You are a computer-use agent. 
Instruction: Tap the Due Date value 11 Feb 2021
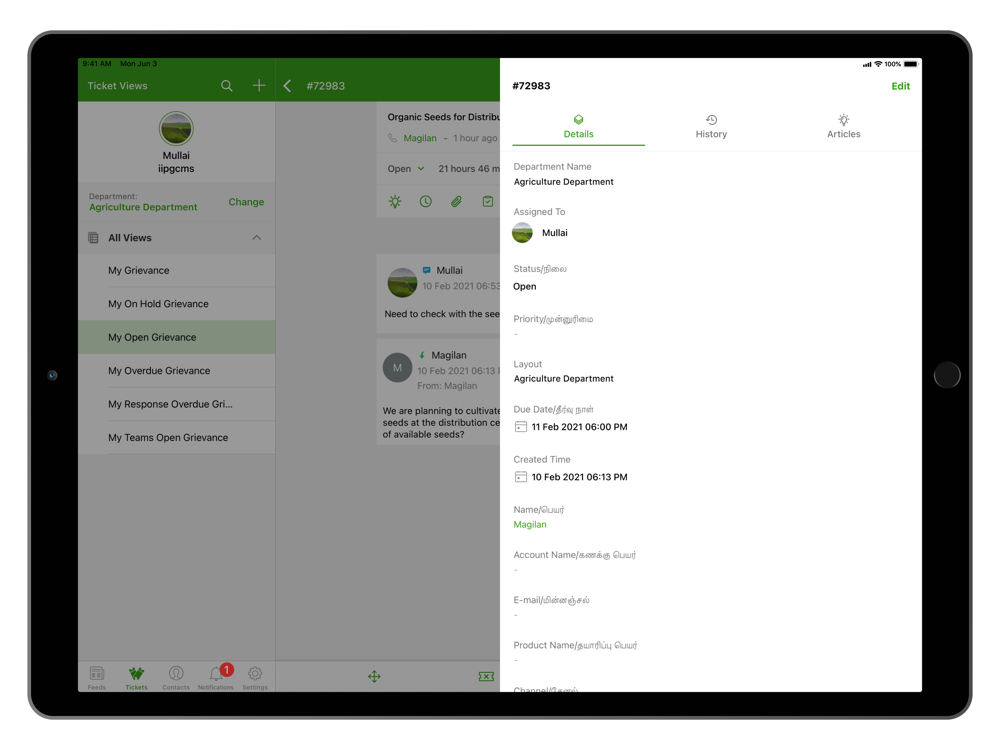[x=579, y=427]
